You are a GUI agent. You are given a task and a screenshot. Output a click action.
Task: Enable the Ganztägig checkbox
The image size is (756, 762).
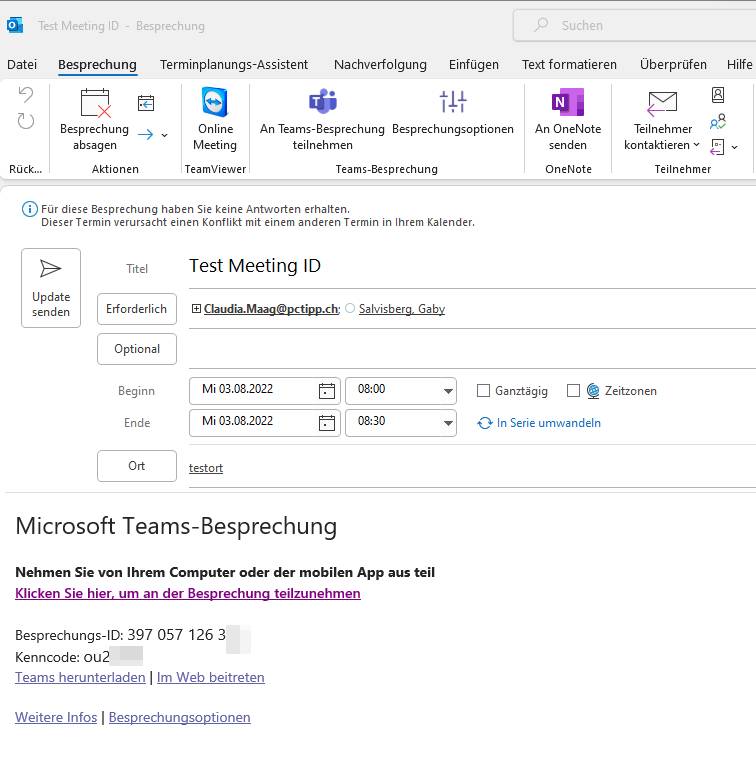click(x=483, y=391)
